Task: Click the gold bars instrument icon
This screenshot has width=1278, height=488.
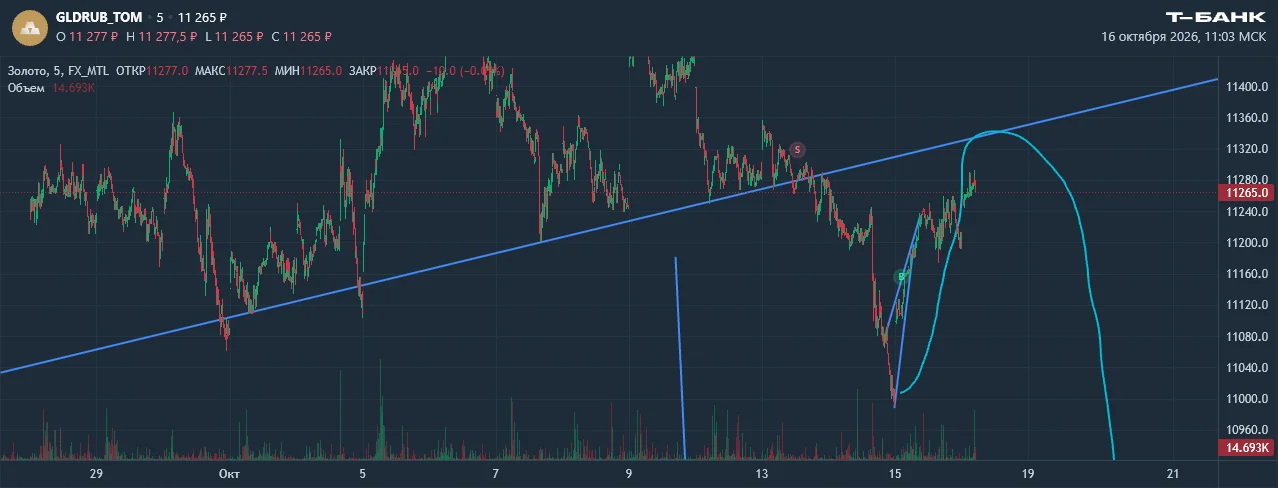Action: pos(29,26)
